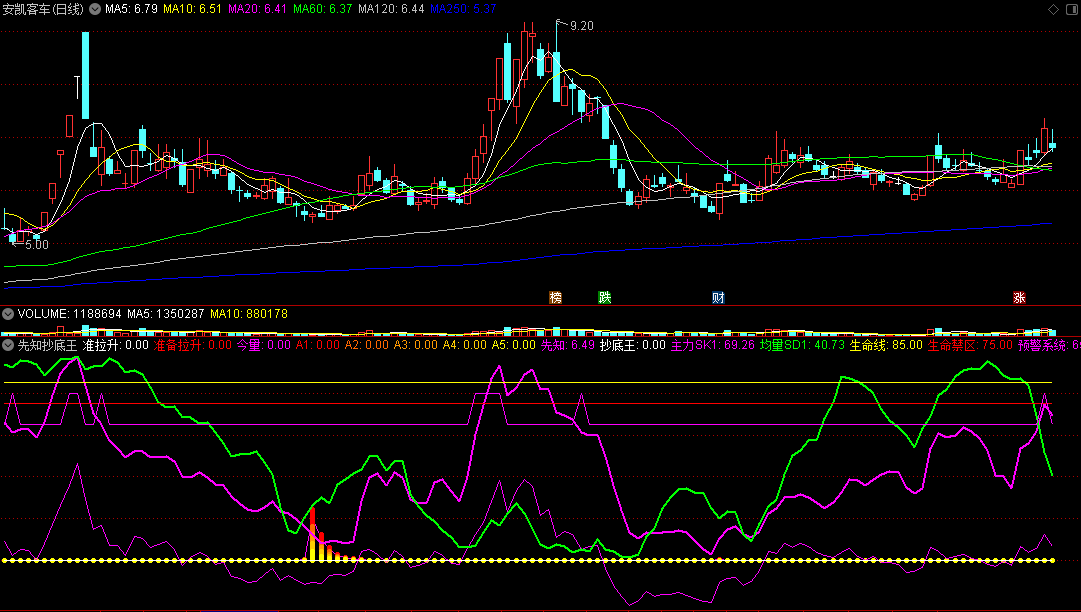Click the A2: 0.00 value
This screenshot has width=1081, height=612.
tap(367, 345)
